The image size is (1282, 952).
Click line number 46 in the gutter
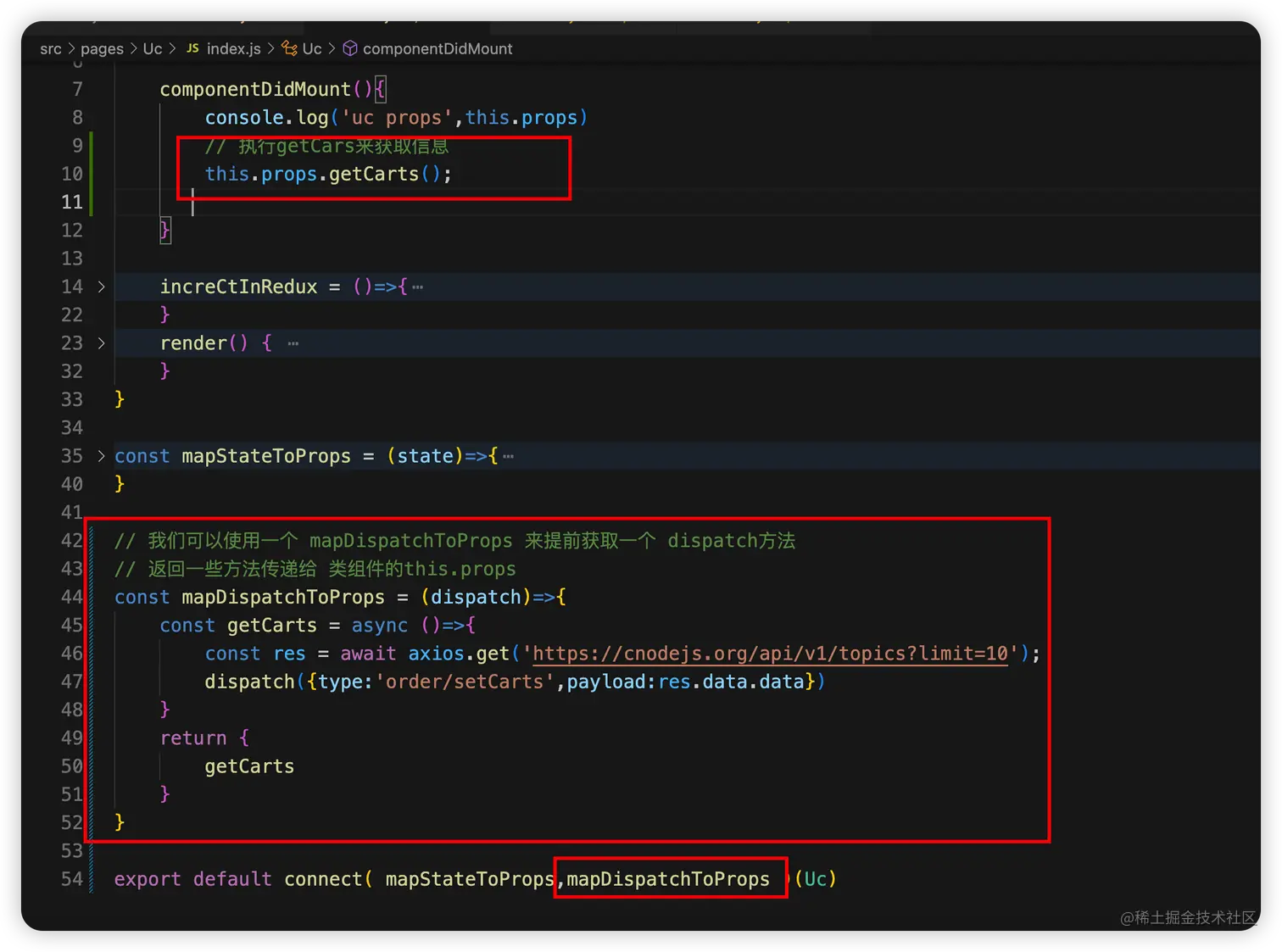[x=72, y=654]
